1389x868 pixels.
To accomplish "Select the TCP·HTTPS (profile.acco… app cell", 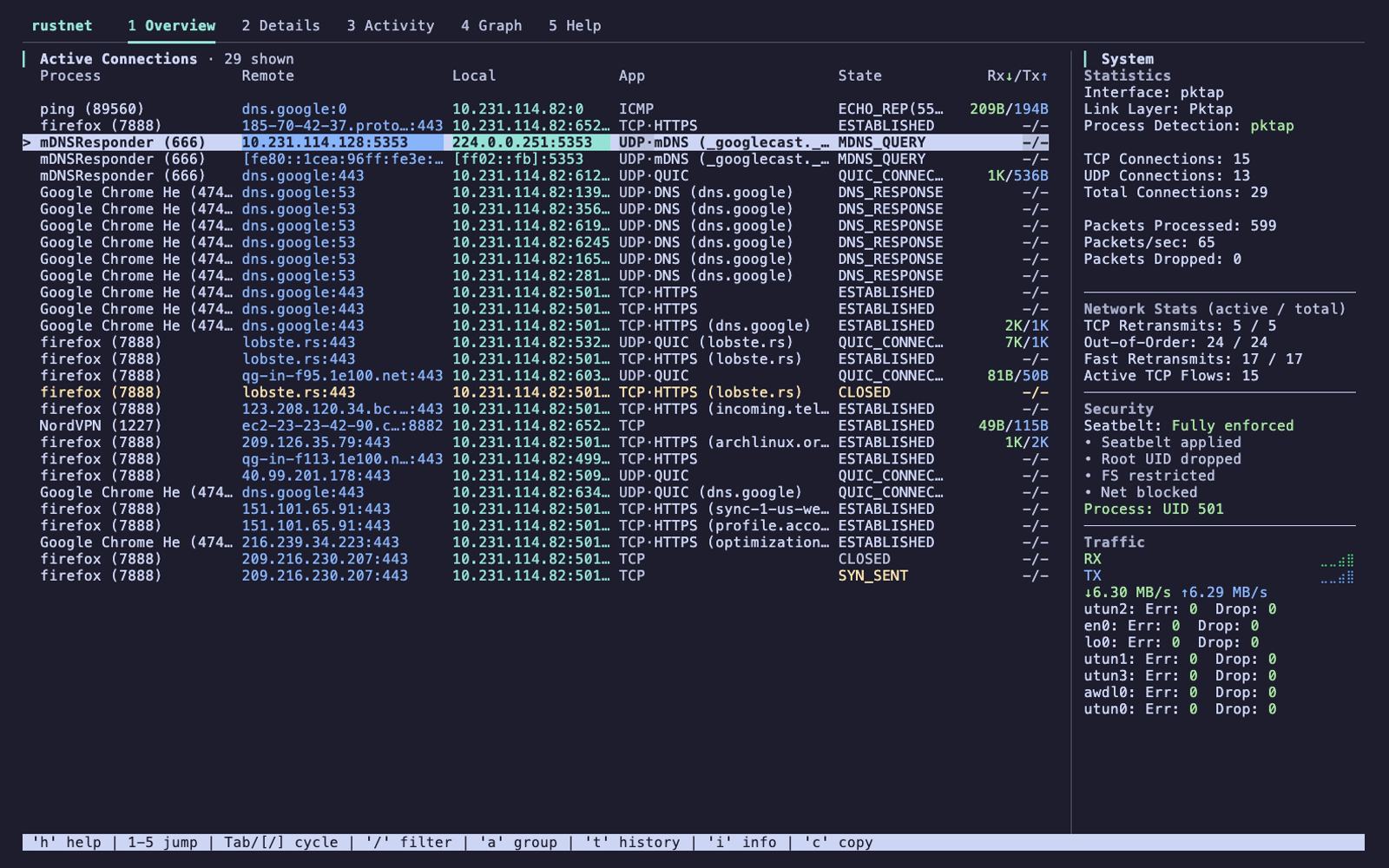I will click(724, 525).
